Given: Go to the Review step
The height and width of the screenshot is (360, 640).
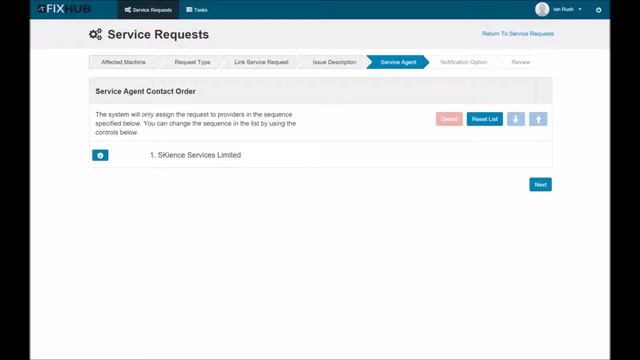Looking at the screenshot, I should (520, 62).
